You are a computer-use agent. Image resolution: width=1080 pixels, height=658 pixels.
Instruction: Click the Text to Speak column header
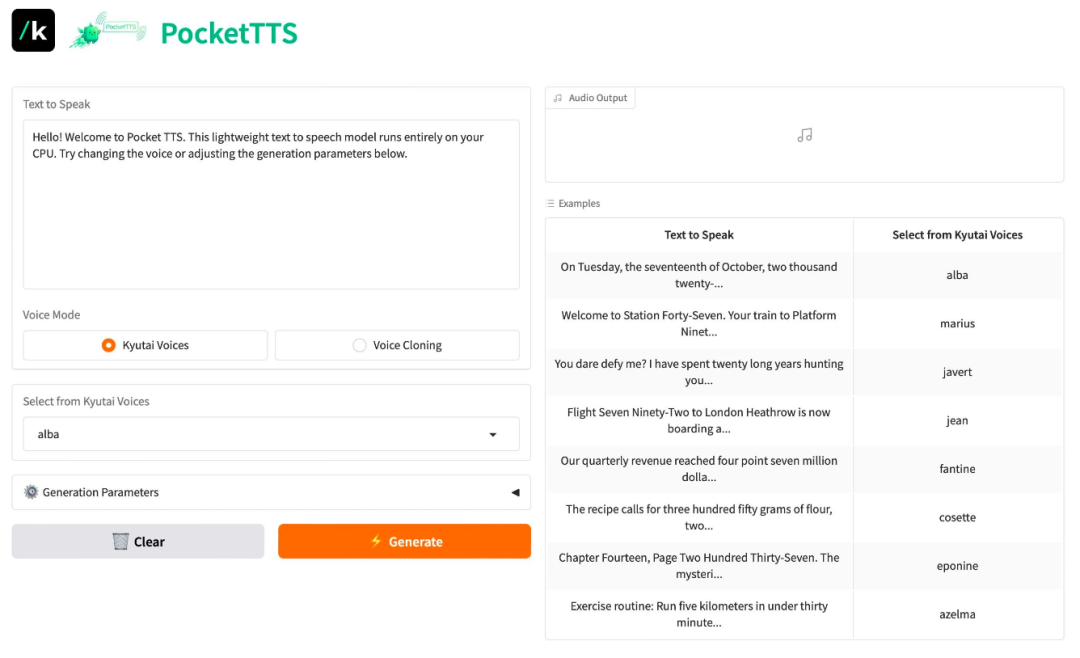pyautogui.click(x=699, y=235)
